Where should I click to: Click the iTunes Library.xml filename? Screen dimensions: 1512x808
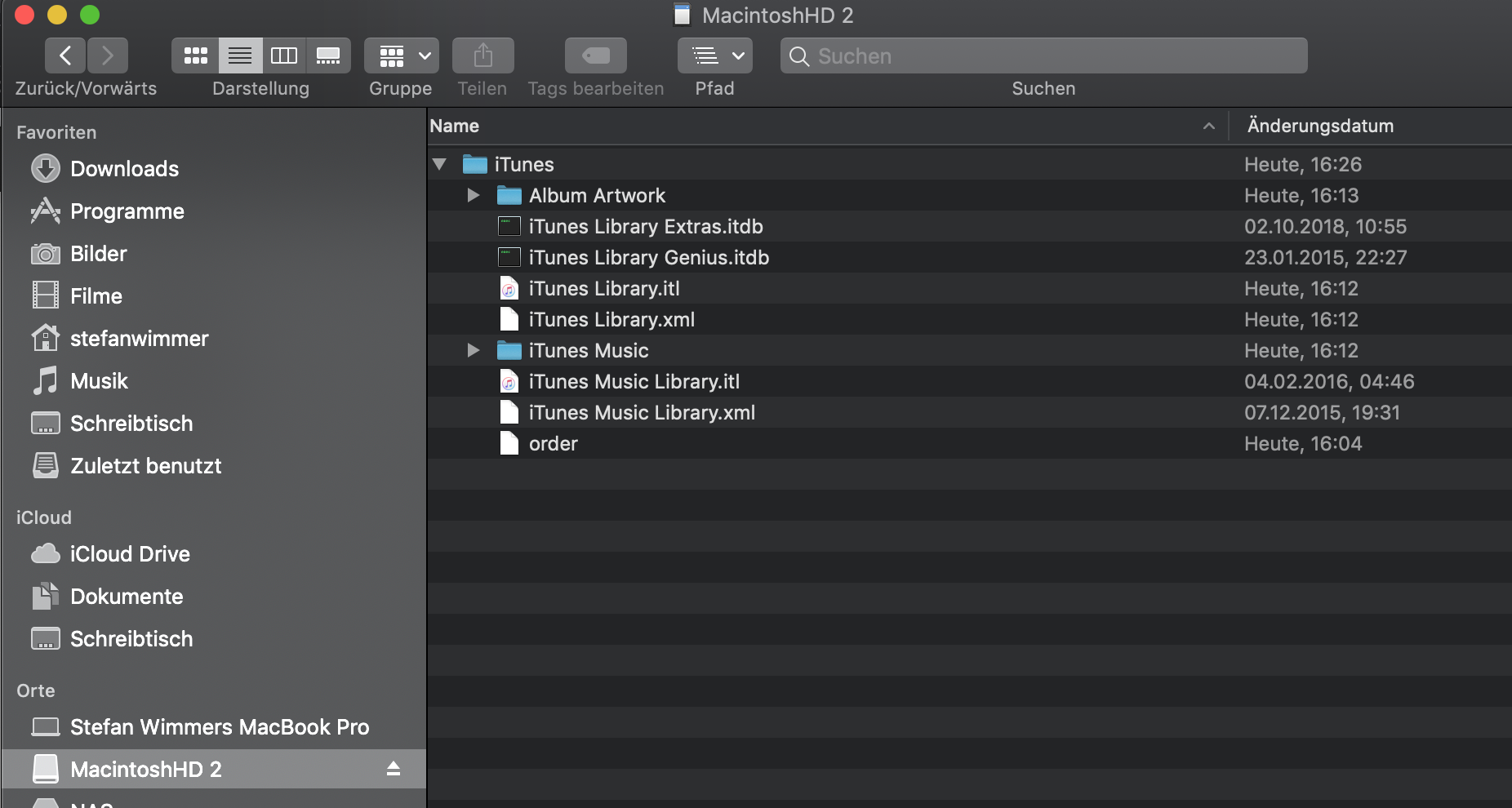(611, 319)
